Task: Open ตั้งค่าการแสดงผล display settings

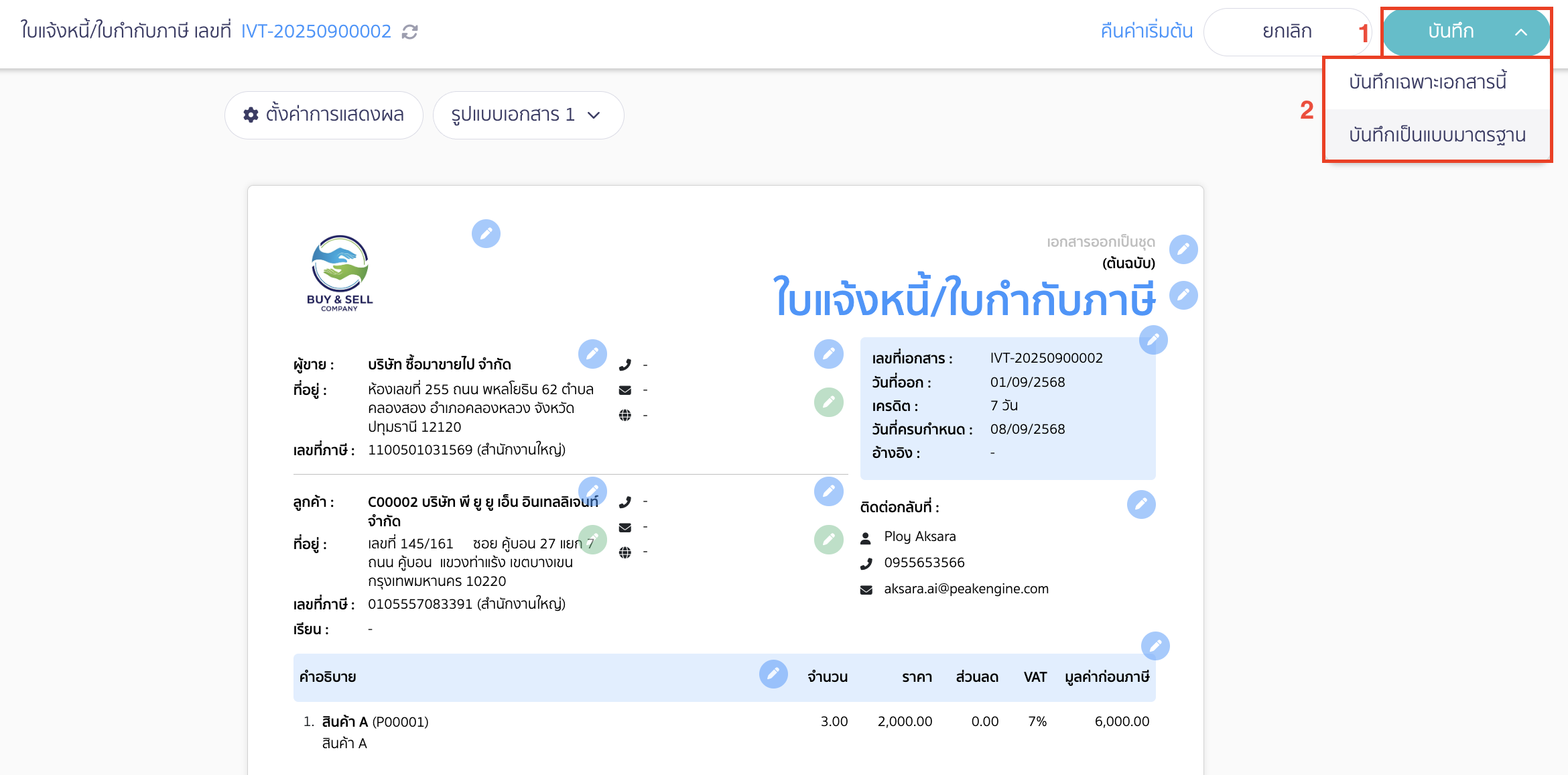Action: coord(324,115)
